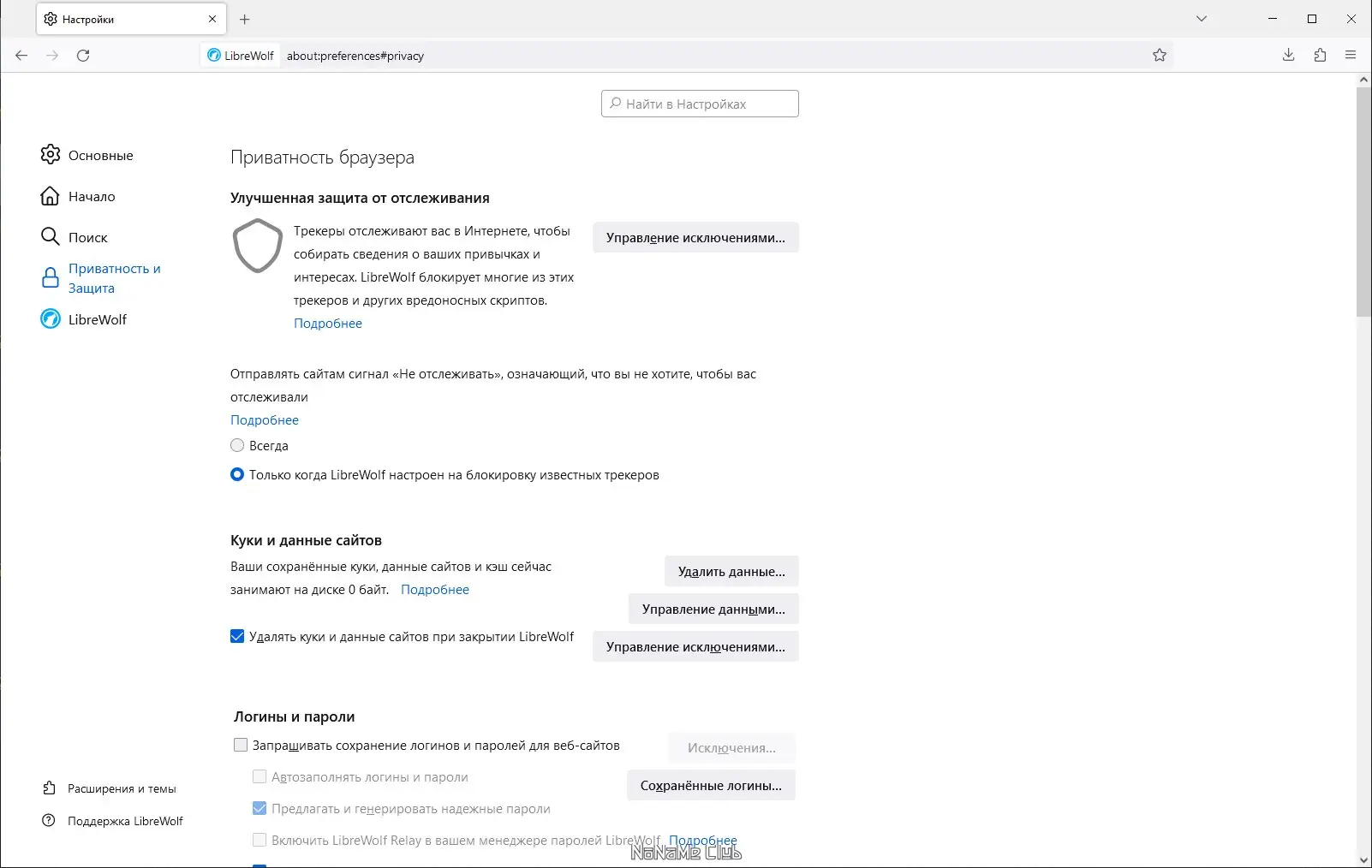This screenshot has width=1372, height=868.
Task: Click the magnifier icon for Поиск
Action: click(51, 237)
